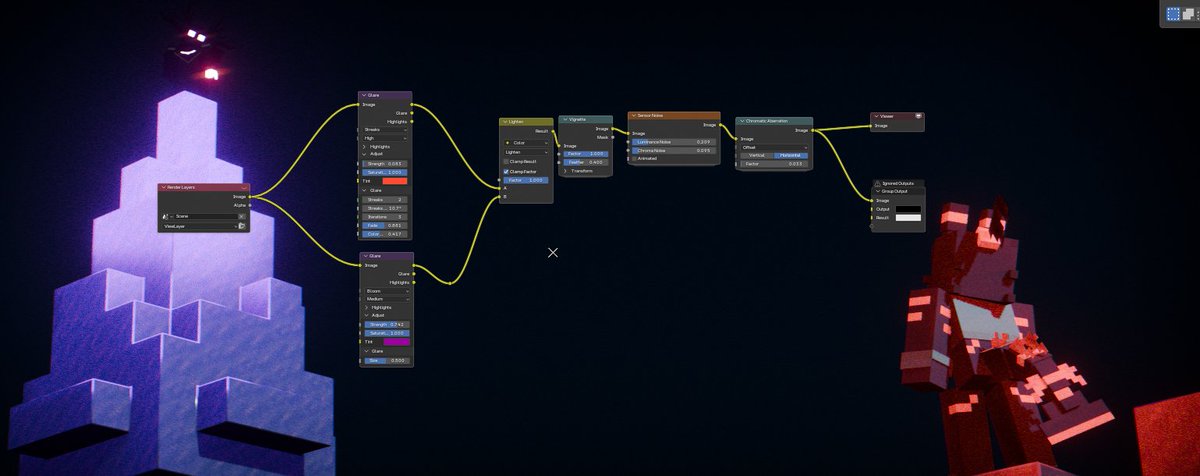
Task: Open the High quality dropdown in upper Glare
Action: click(x=385, y=138)
